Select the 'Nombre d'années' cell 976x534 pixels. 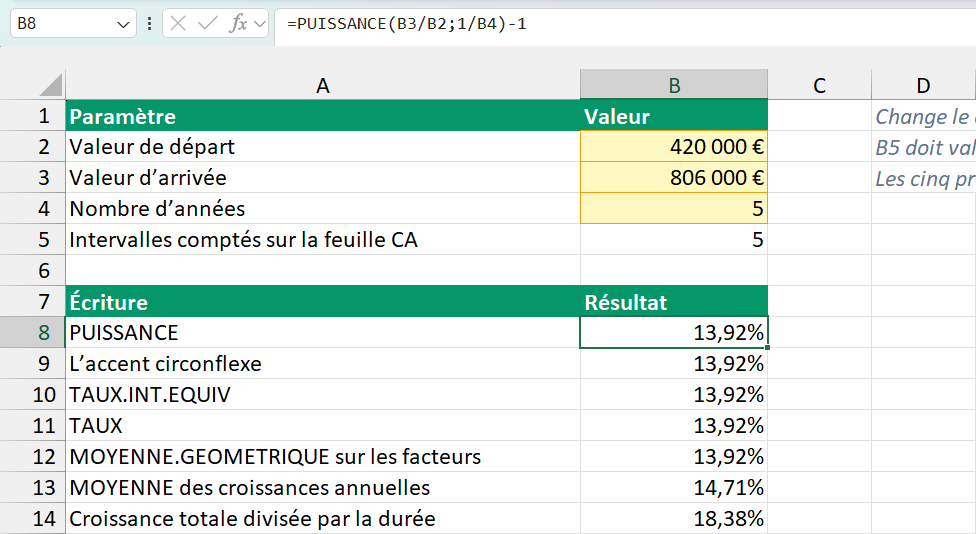tap(322, 208)
